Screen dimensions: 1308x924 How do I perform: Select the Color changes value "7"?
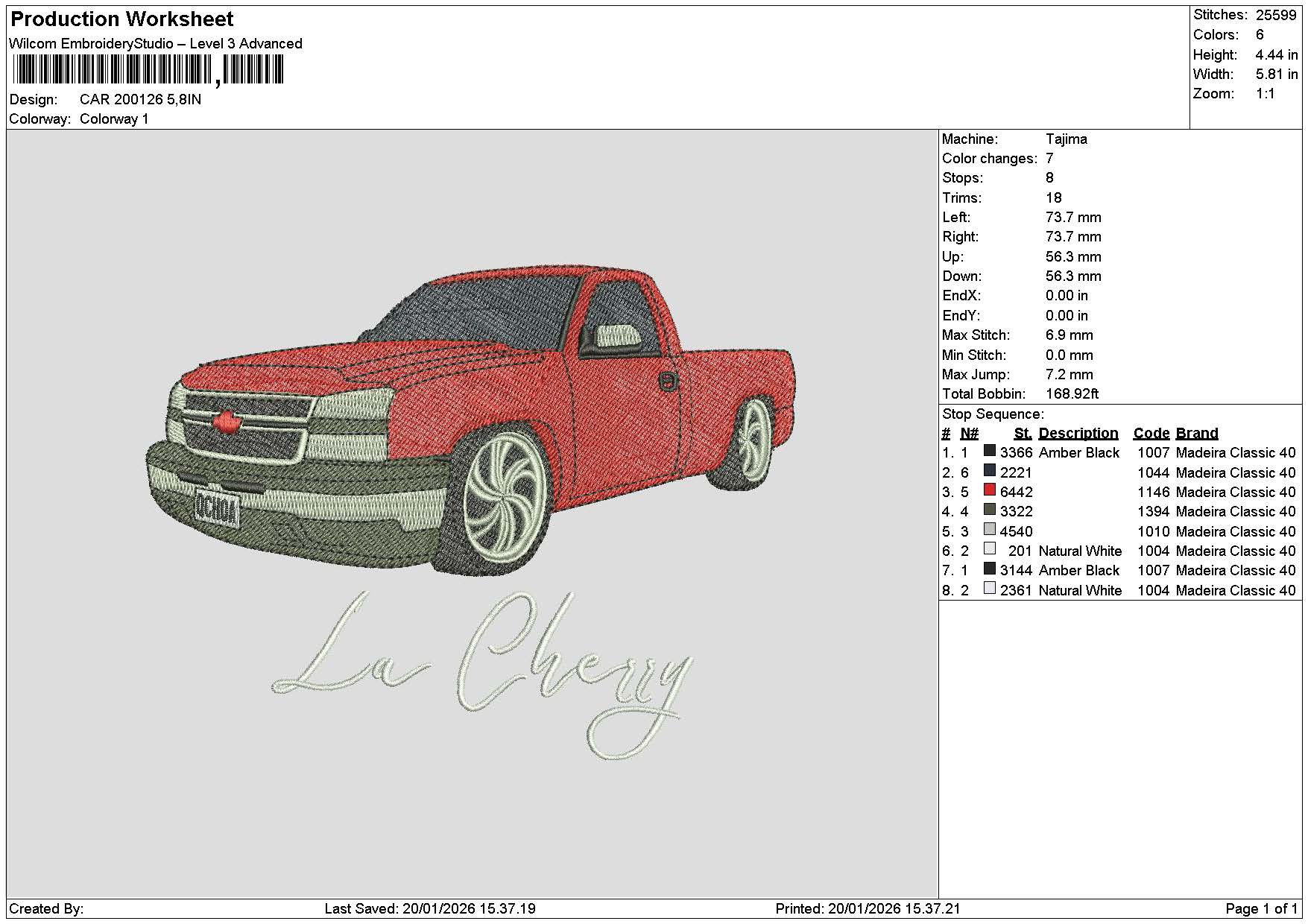pyautogui.click(x=1049, y=159)
